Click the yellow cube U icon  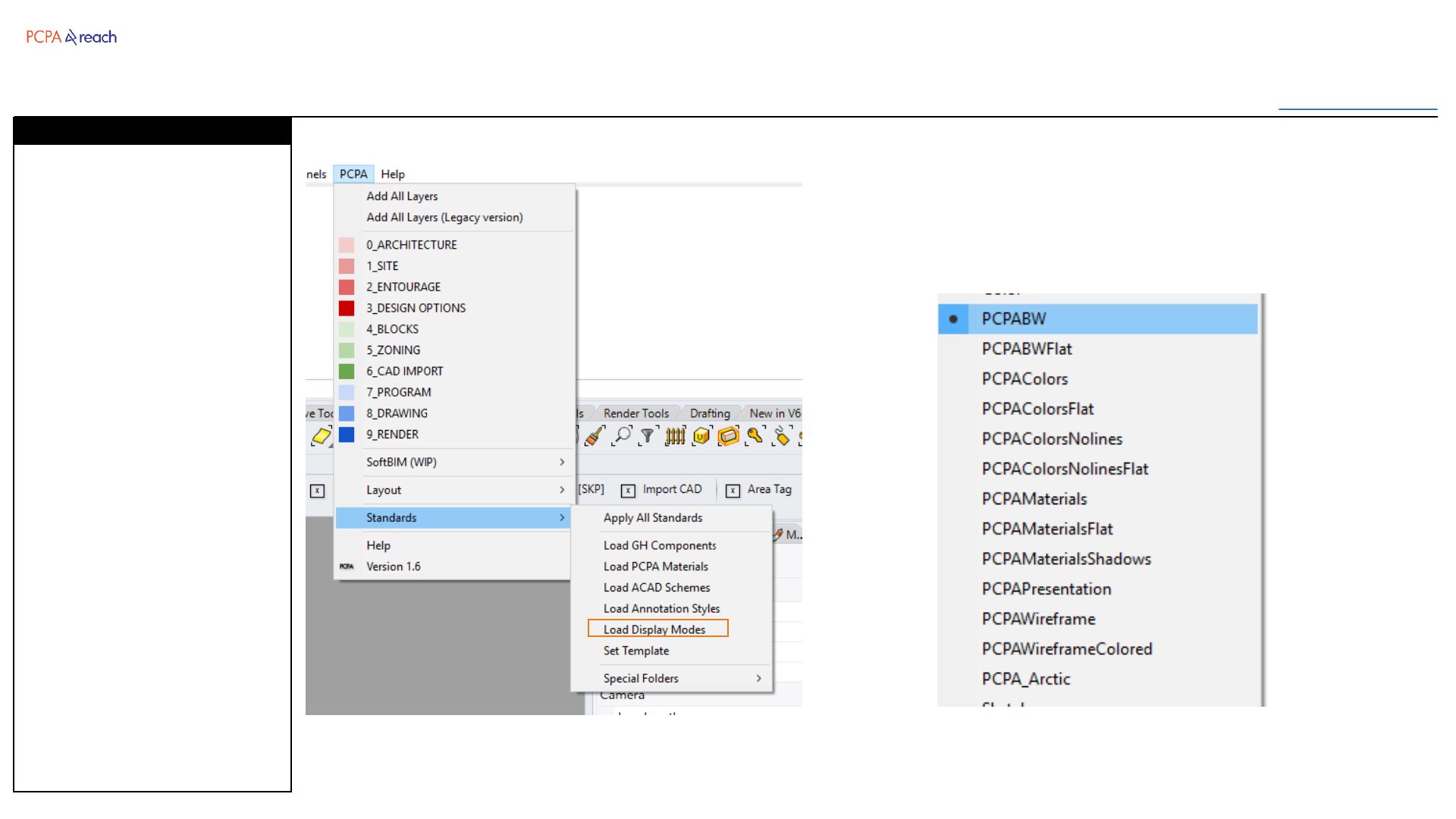coord(701,435)
